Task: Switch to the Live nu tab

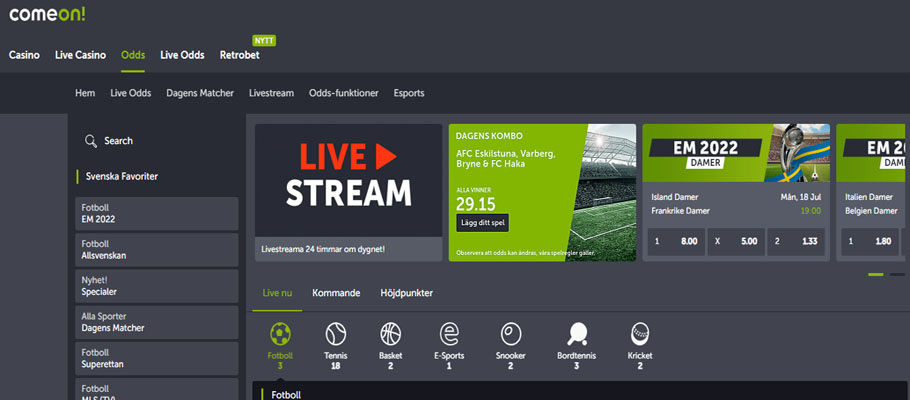Action: tap(277, 293)
